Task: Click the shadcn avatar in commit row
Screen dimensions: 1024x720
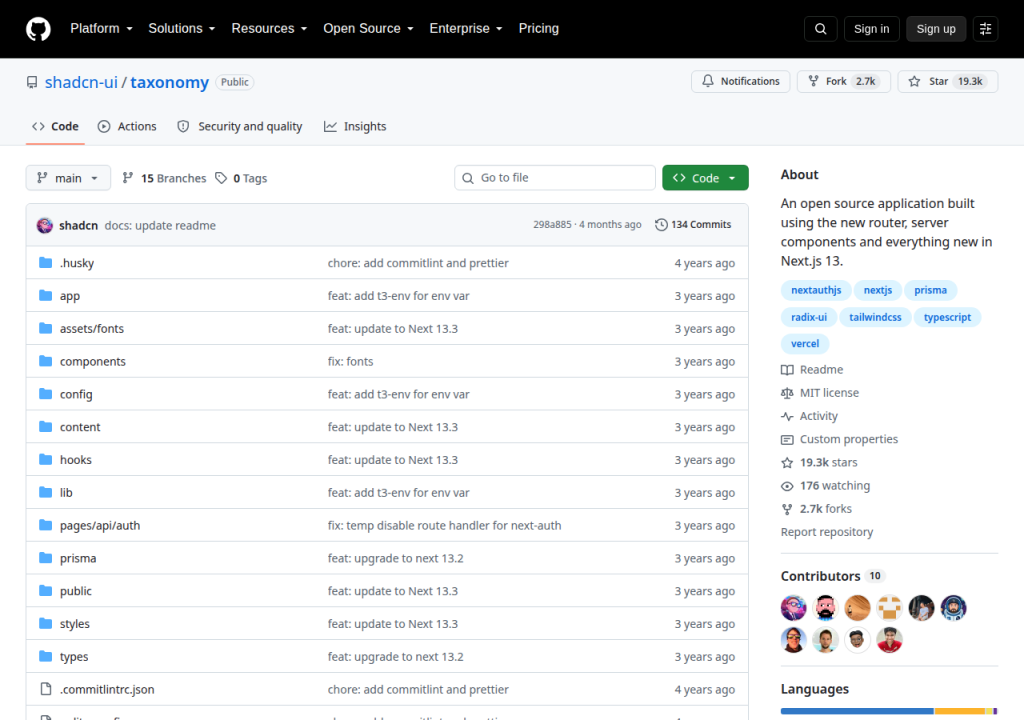Action: pos(44,225)
